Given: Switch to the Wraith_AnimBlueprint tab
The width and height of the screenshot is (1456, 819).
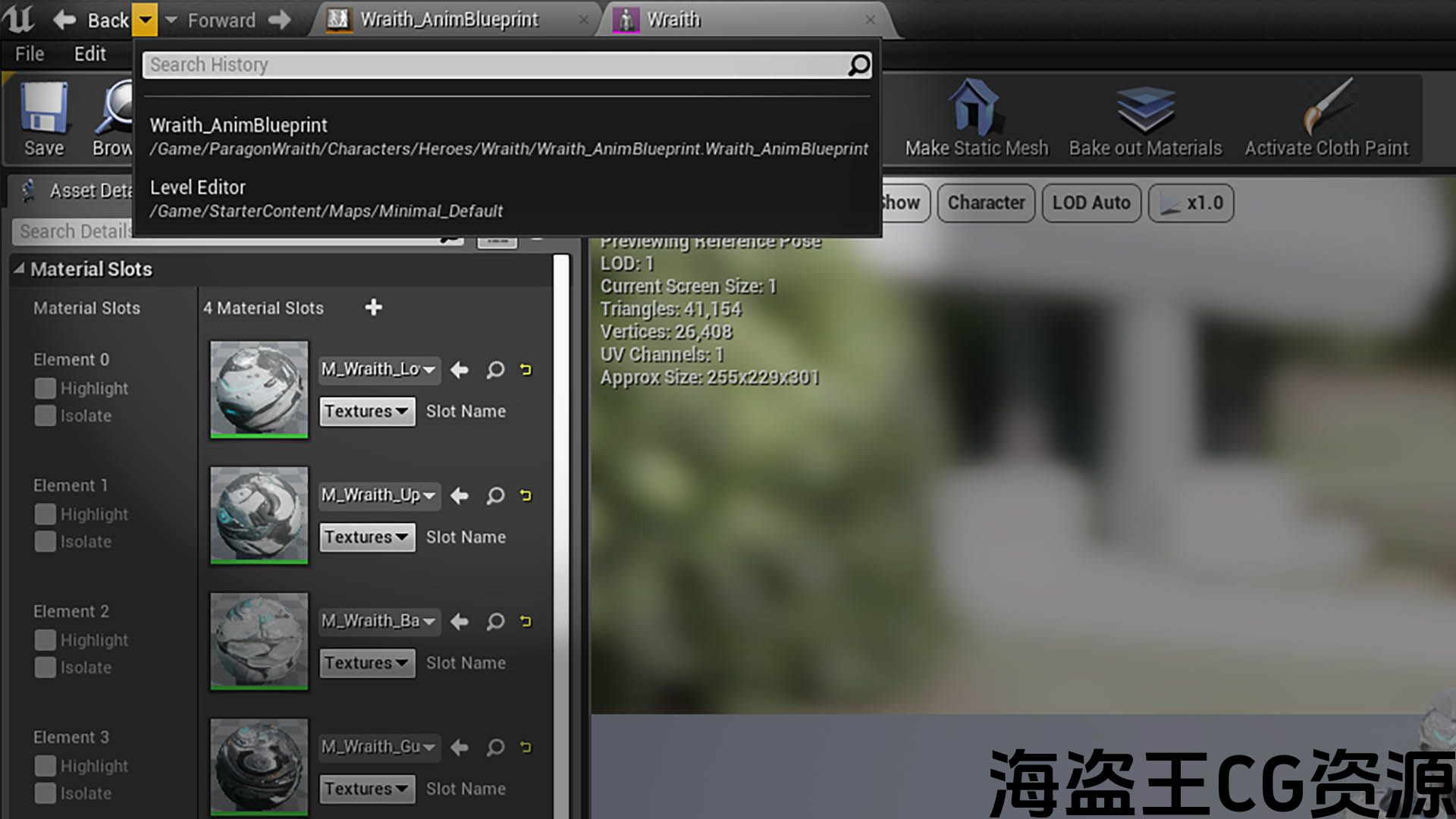Looking at the screenshot, I should [x=449, y=20].
